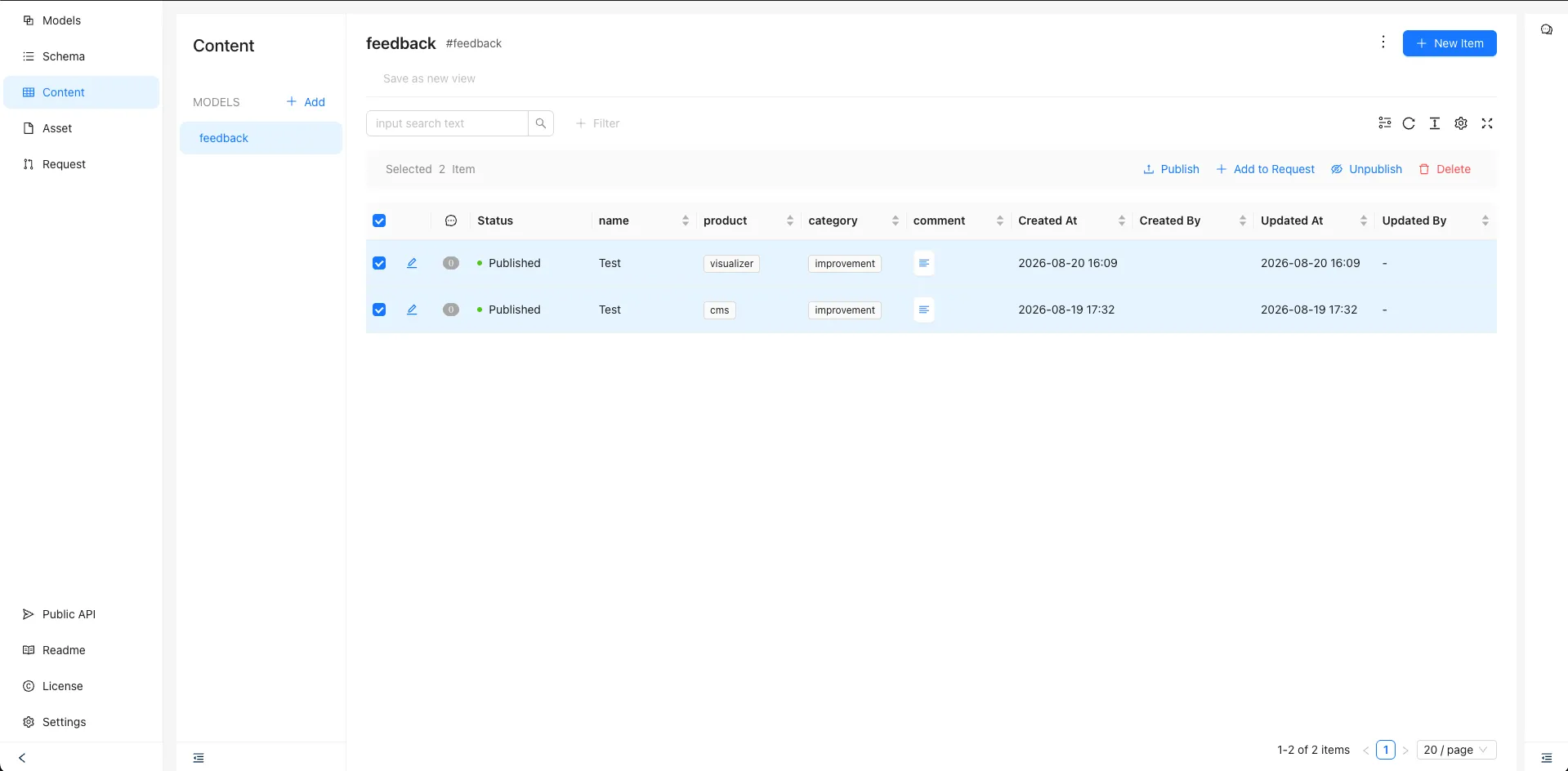Reload the content table
Viewport: 1568px width, 771px height.
coord(1409,123)
